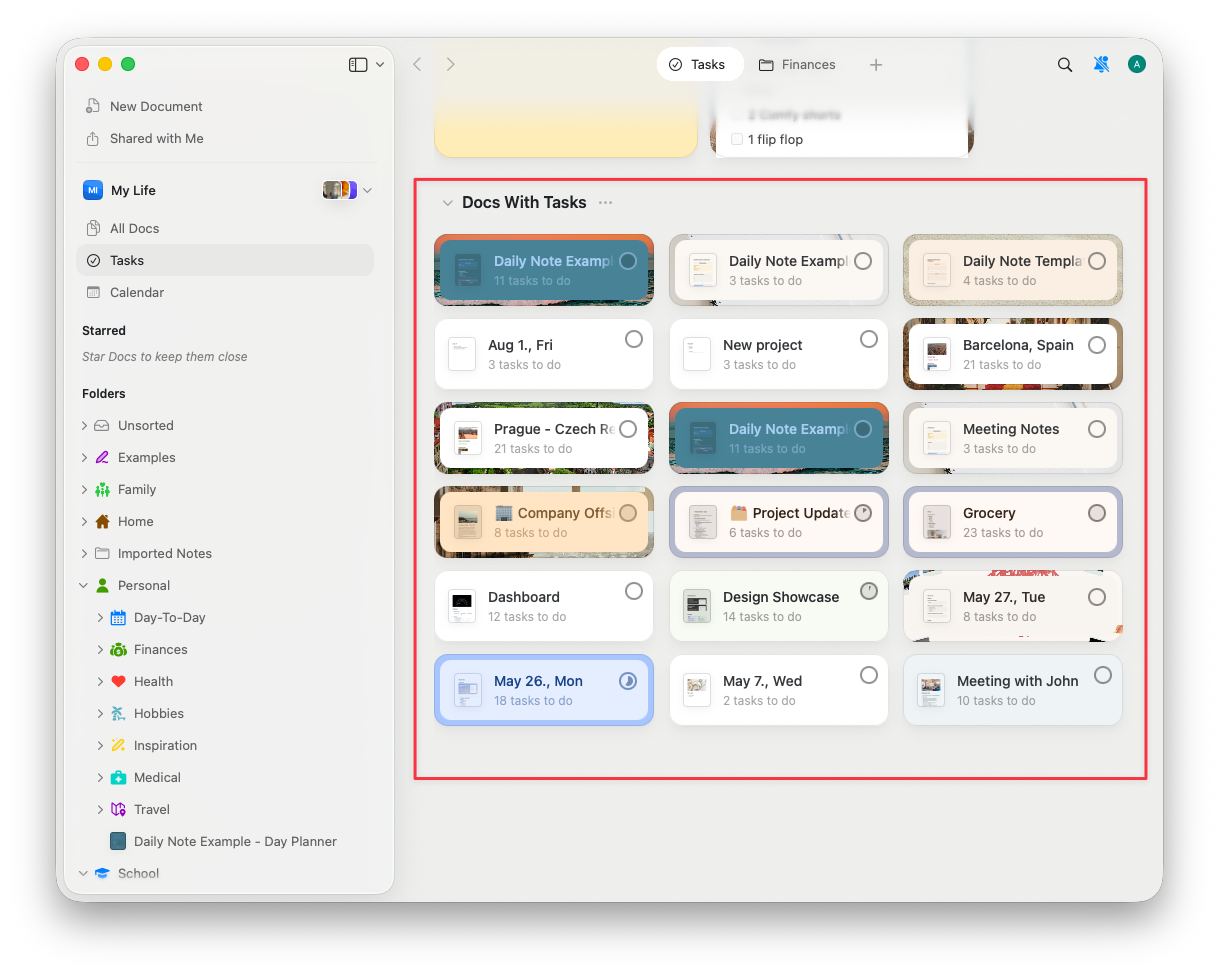Switch to the Finances tab

(x=797, y=64)
